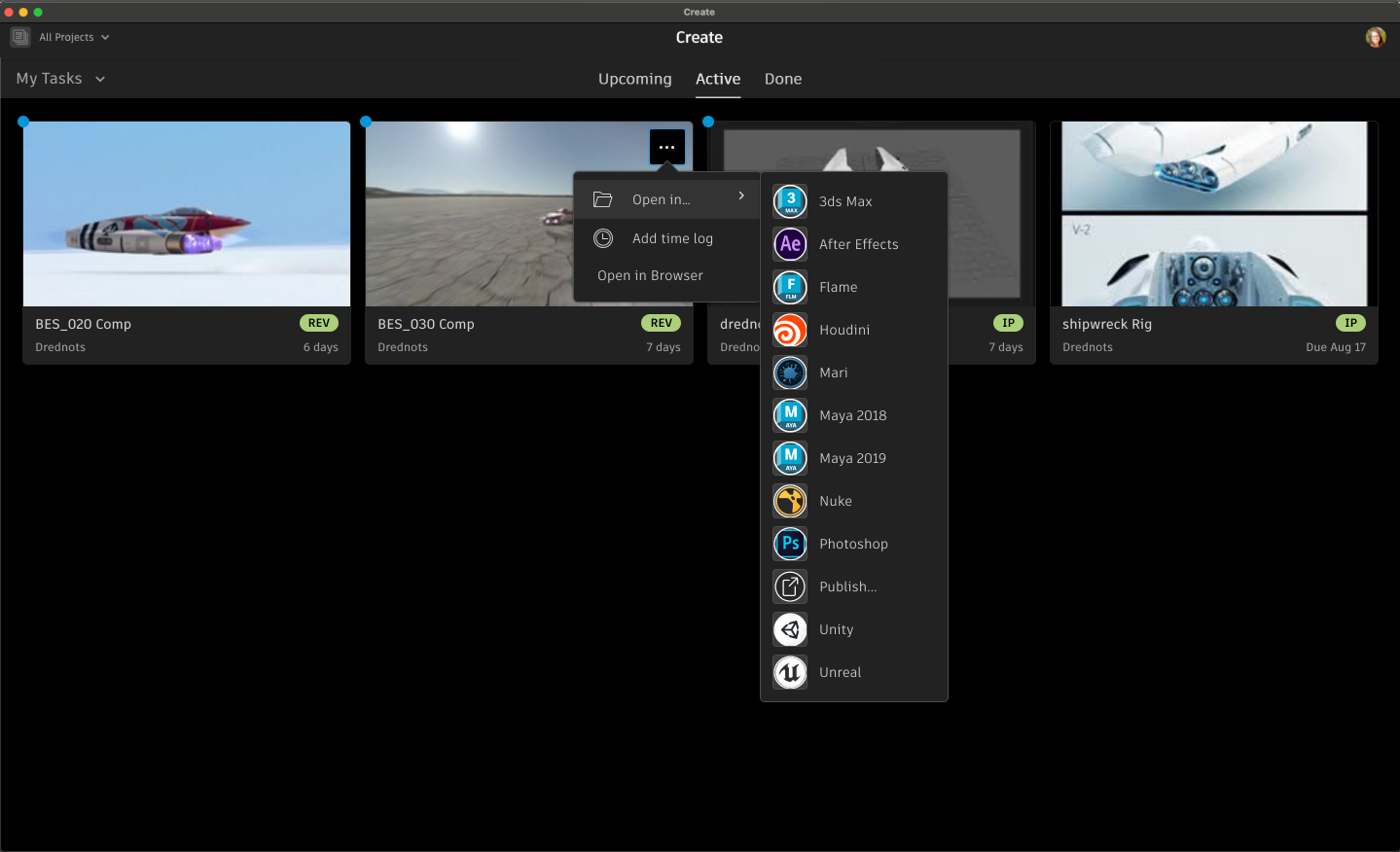Open task in Maya 2019
This screenshot has width=1400, height=852.
click(x=854, y=458)
